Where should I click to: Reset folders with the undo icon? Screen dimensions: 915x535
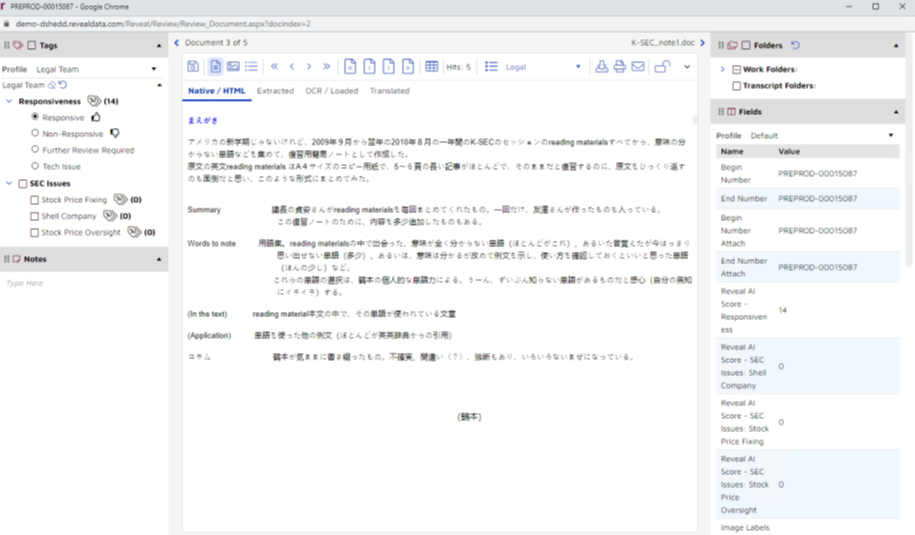(796, 45)
